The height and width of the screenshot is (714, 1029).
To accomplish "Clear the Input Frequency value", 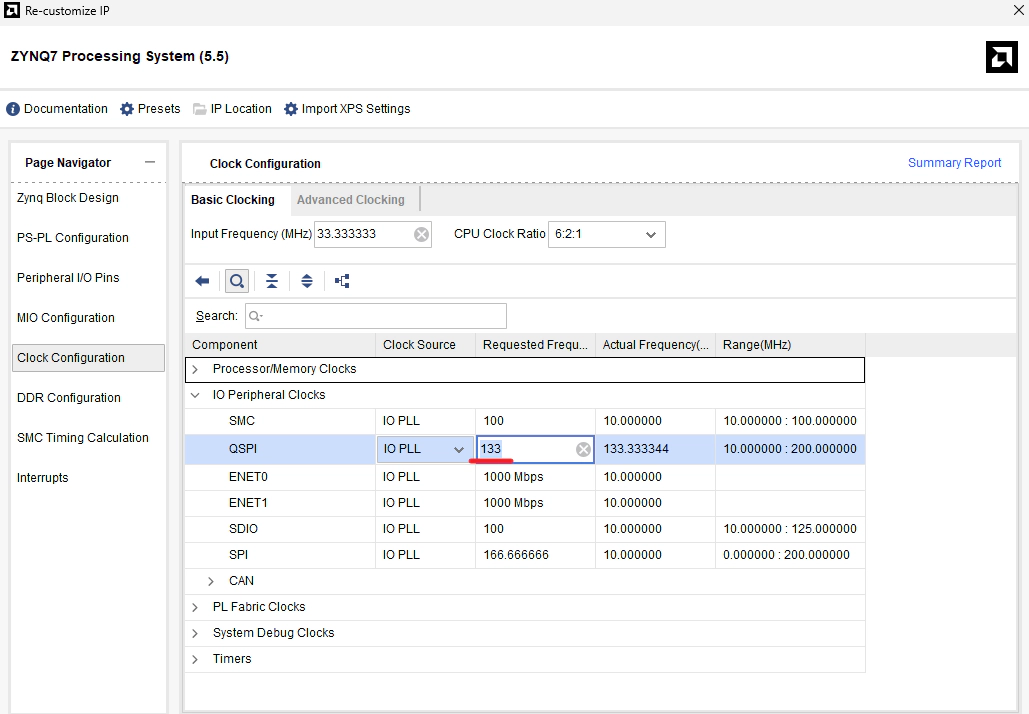I will coord(421,234).
